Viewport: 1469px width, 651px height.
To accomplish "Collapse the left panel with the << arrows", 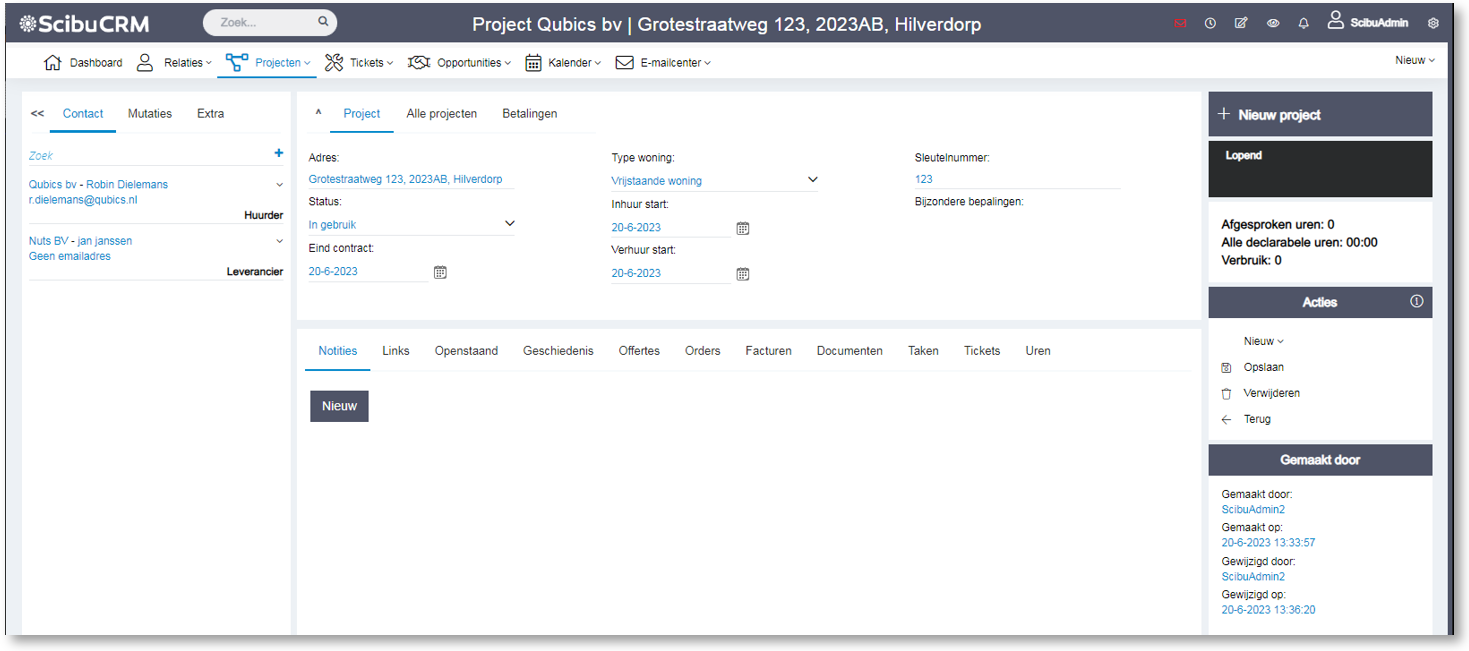I will [x=38, y=114].
